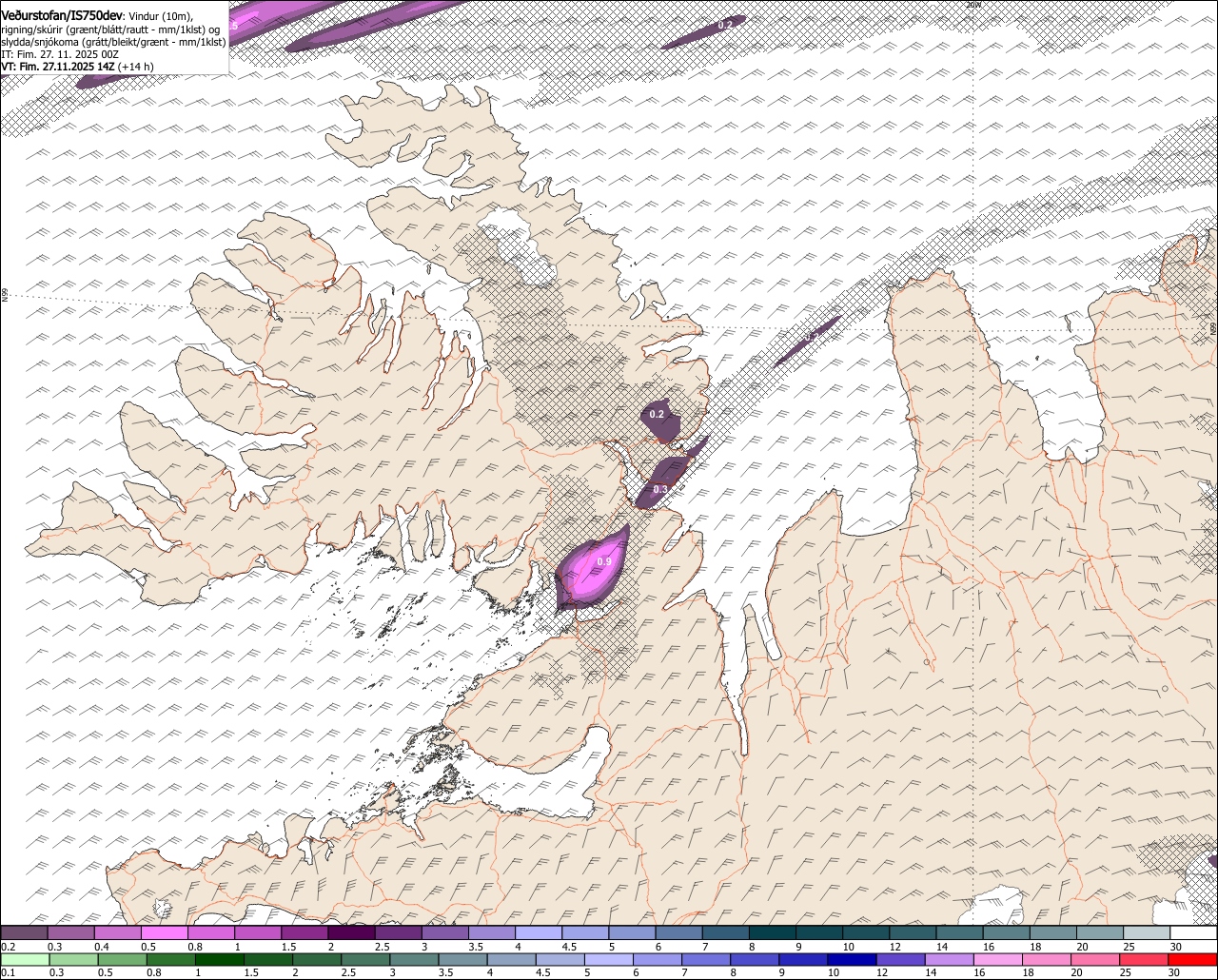
Task: Click the 'VT: Fim. 27.11.2025 14Z' valid time
Action: click(58, 67)
